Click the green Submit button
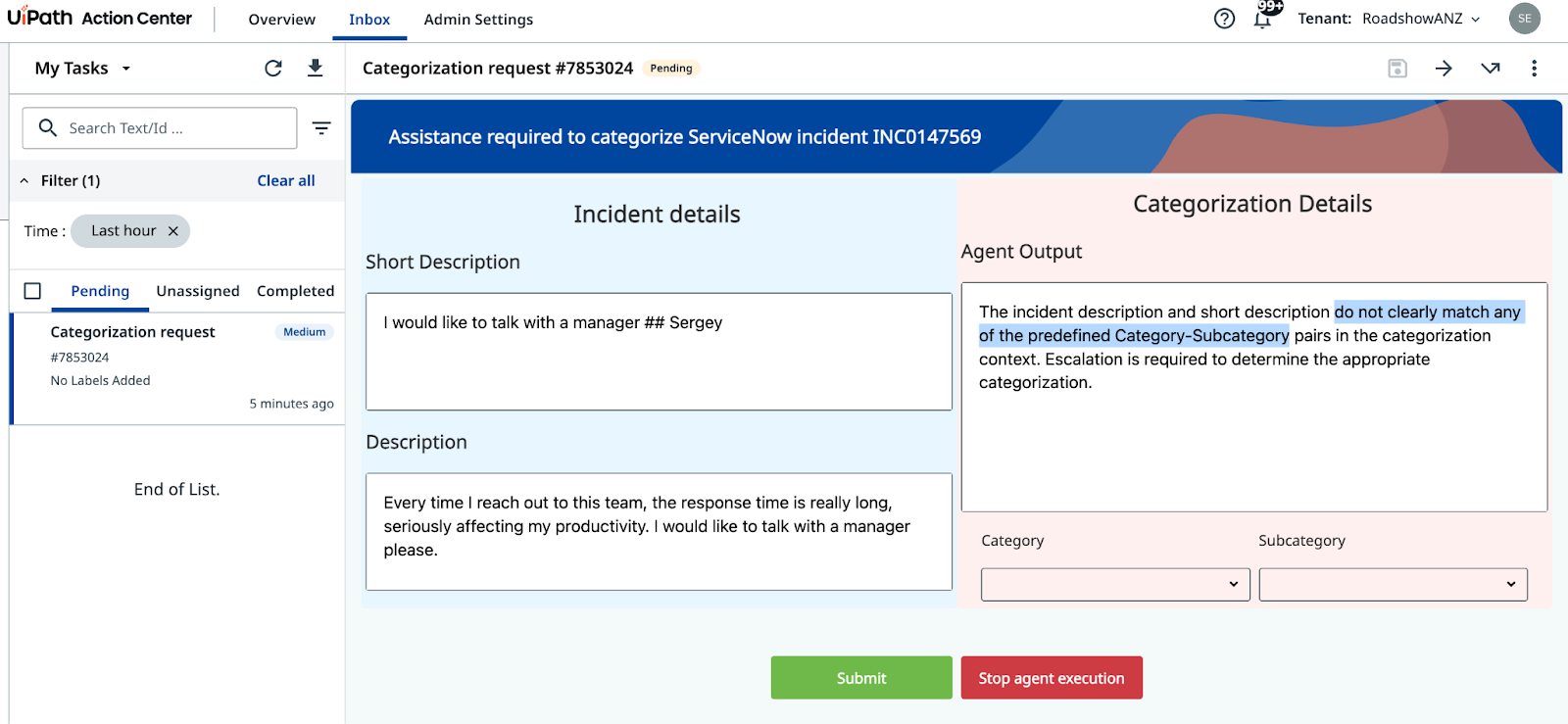The width and height of the screenshot is (1568, 724). (x=861, y=678)
